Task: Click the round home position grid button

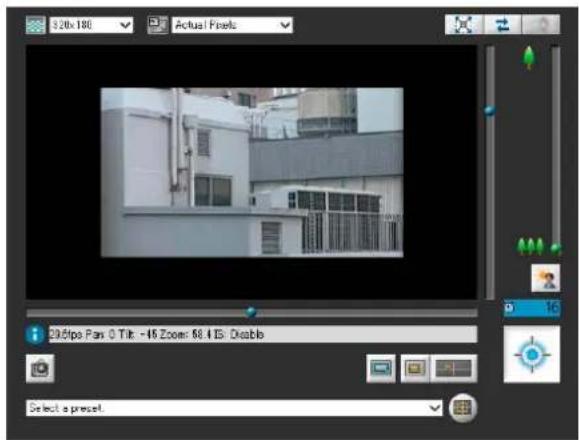Action: click(x=463, y=408)
